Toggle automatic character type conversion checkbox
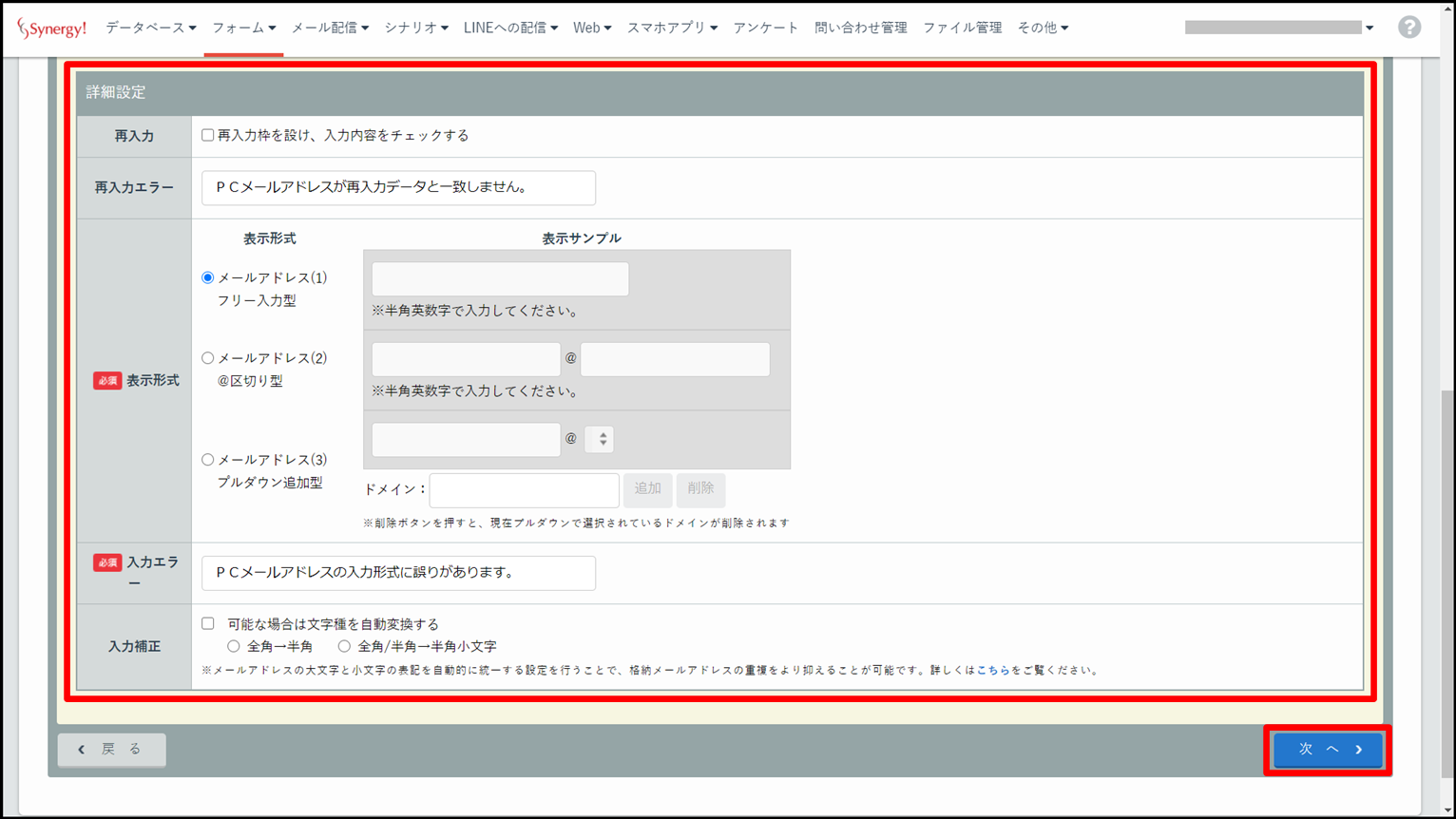The image size is (1456, 819). point(207,624)
